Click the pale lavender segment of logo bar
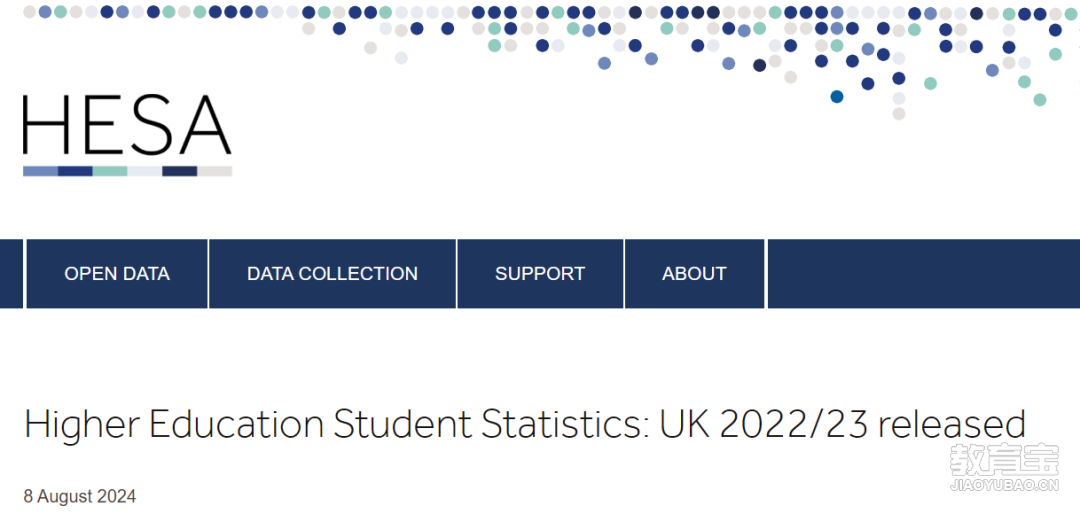The width and height of the screenshot is (1080, 514). 145,171
